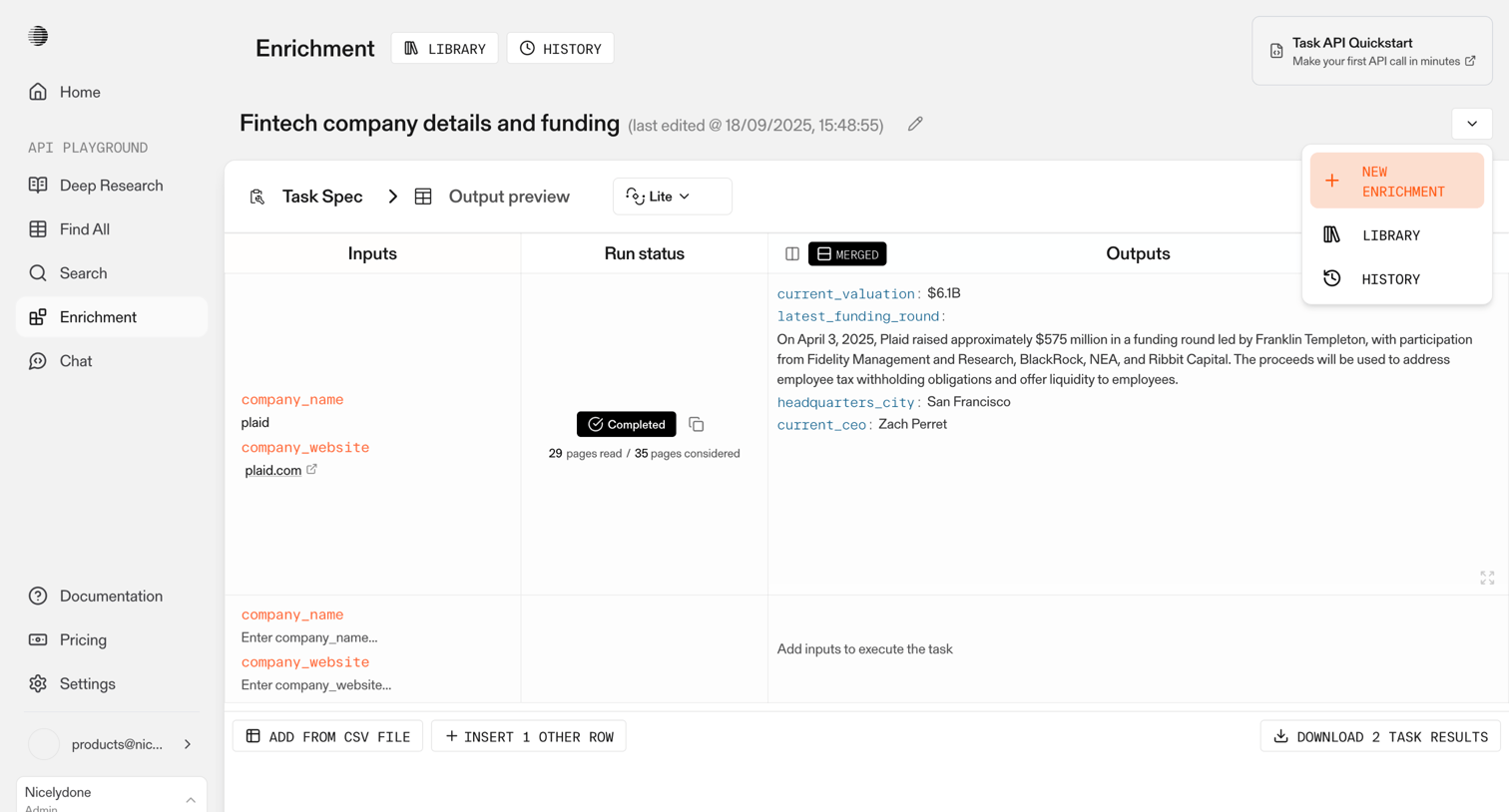The height and width of the screenshot is (812, 1509).
Task: Click the Home house icon
Action: coord(38,92)
